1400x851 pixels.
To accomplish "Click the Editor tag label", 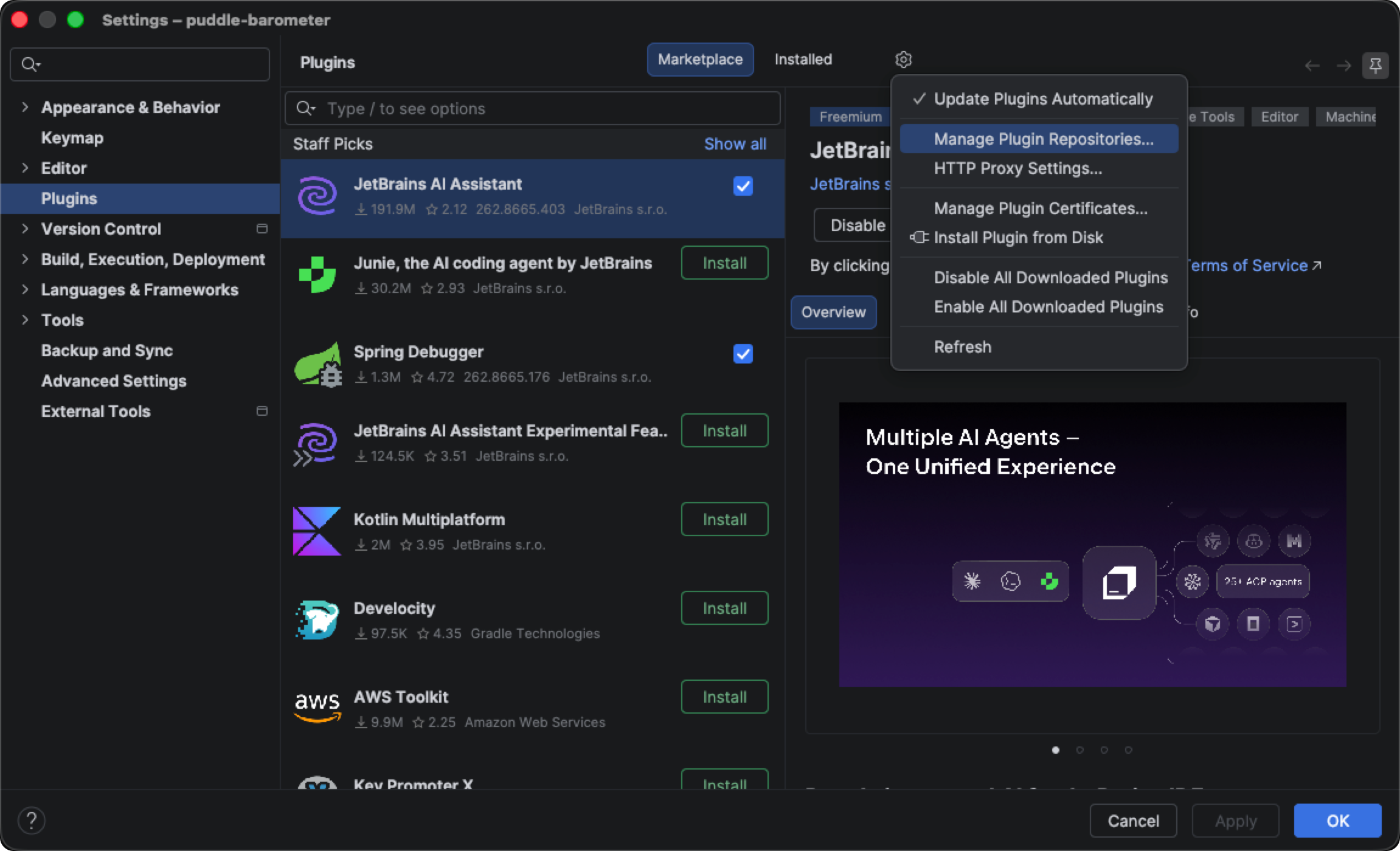I will coord(1279,117).
